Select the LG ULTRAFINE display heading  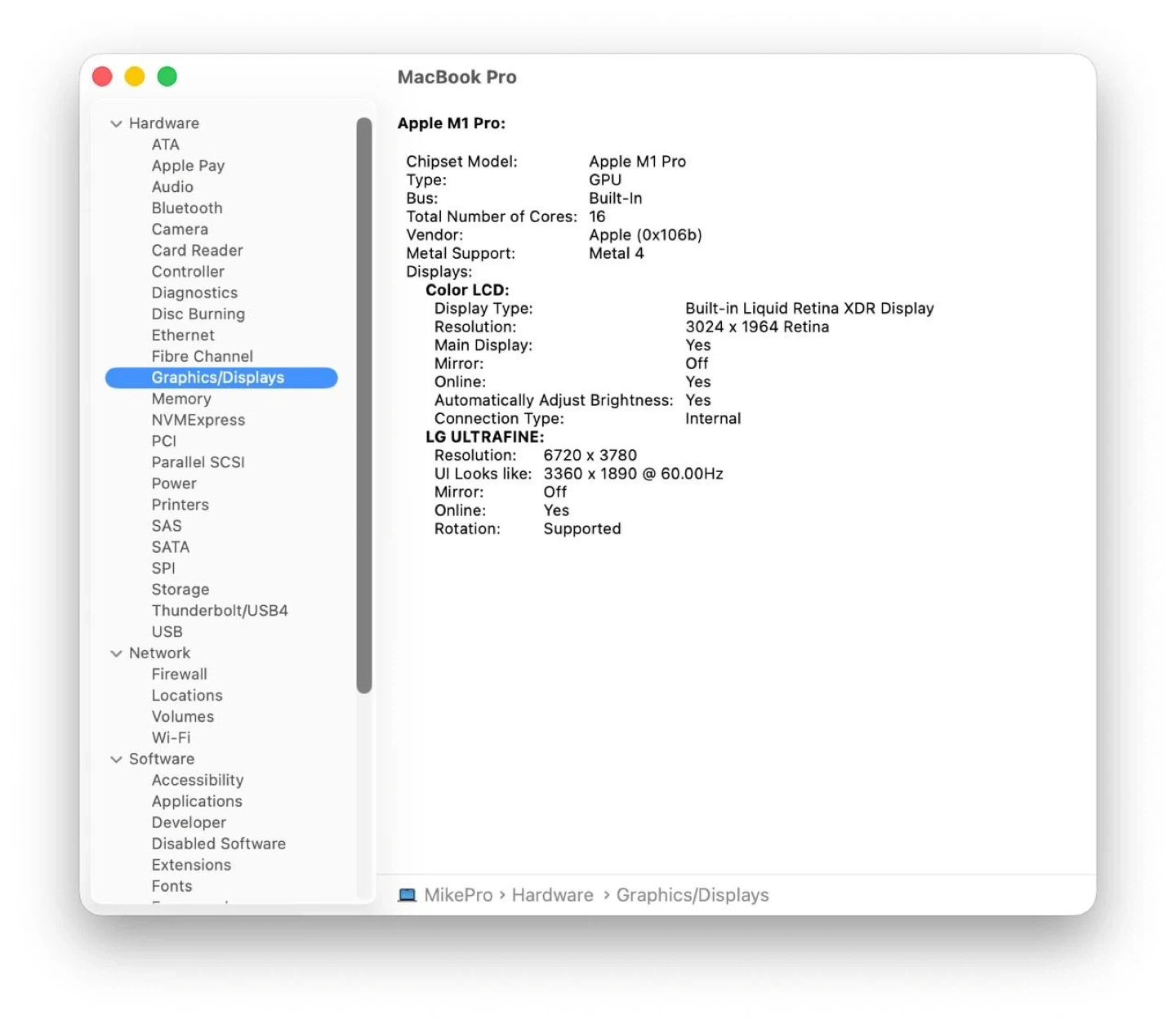point(484,437)
